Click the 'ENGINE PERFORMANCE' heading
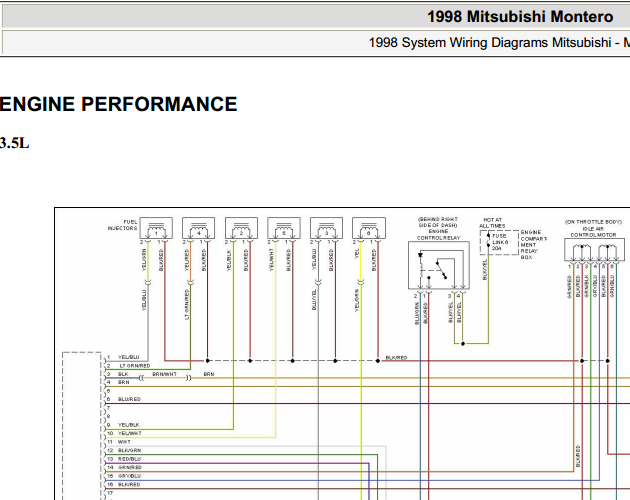Screen dimensions: 630x500 click(x=118, y=104)
